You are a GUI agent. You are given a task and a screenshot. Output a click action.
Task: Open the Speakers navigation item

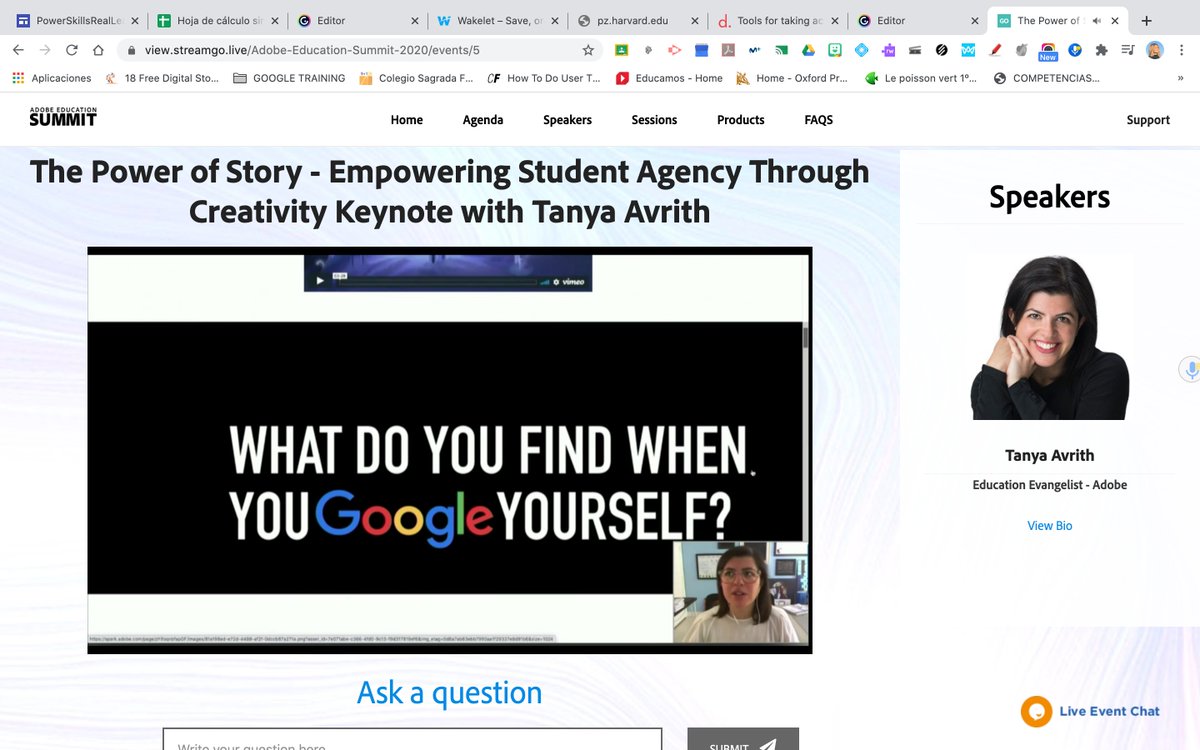(567, 120)
